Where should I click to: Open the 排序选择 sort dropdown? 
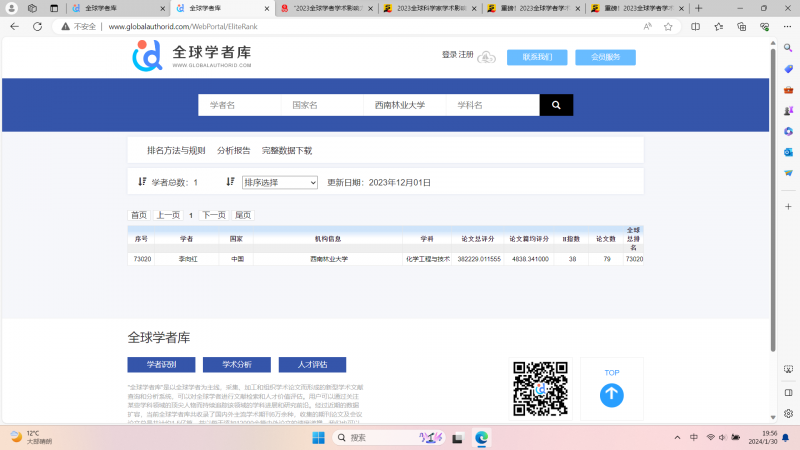click(279, 182)
